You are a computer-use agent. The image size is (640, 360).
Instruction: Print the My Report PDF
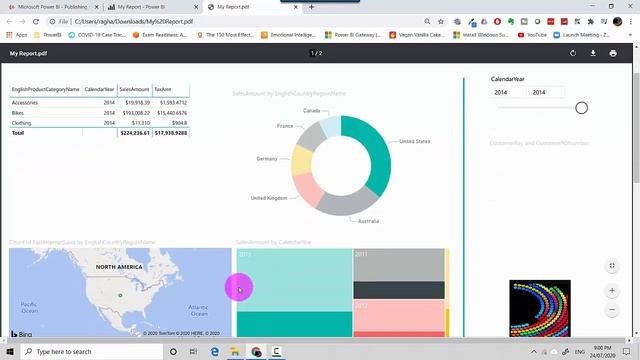pos(613,53)
